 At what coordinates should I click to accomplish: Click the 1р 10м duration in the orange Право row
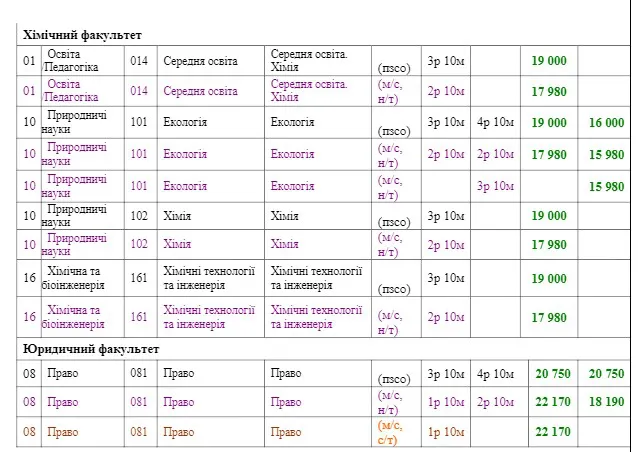pos(446,432)
